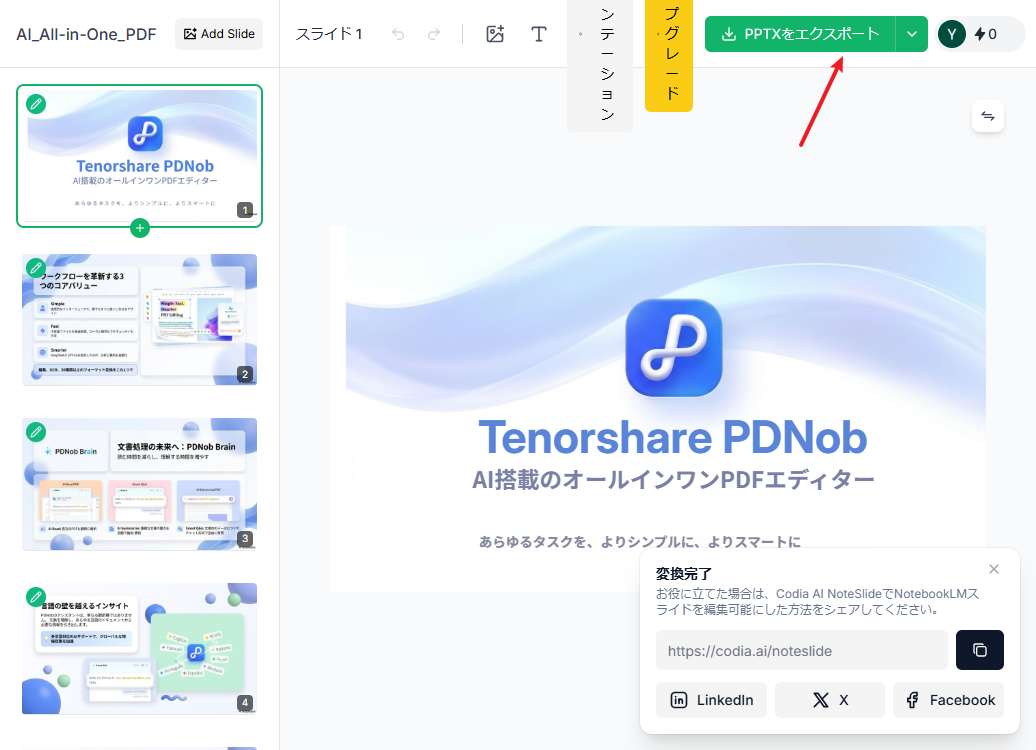1036x750 pixels.
Task: Copy the share link with the copy icon
Action: [x=980, y=650]
